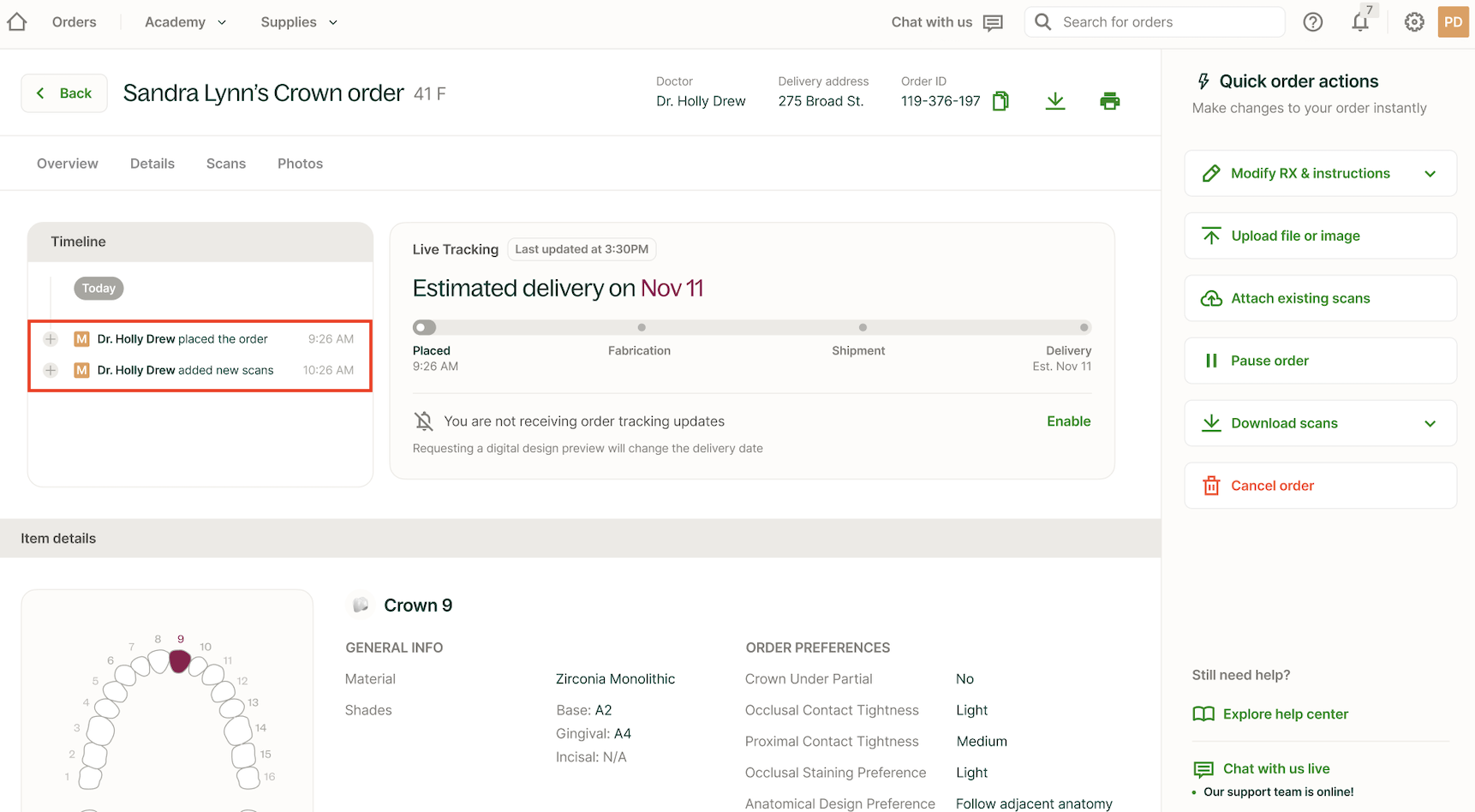Enable order tracking updates

[x=1068, y=421]
